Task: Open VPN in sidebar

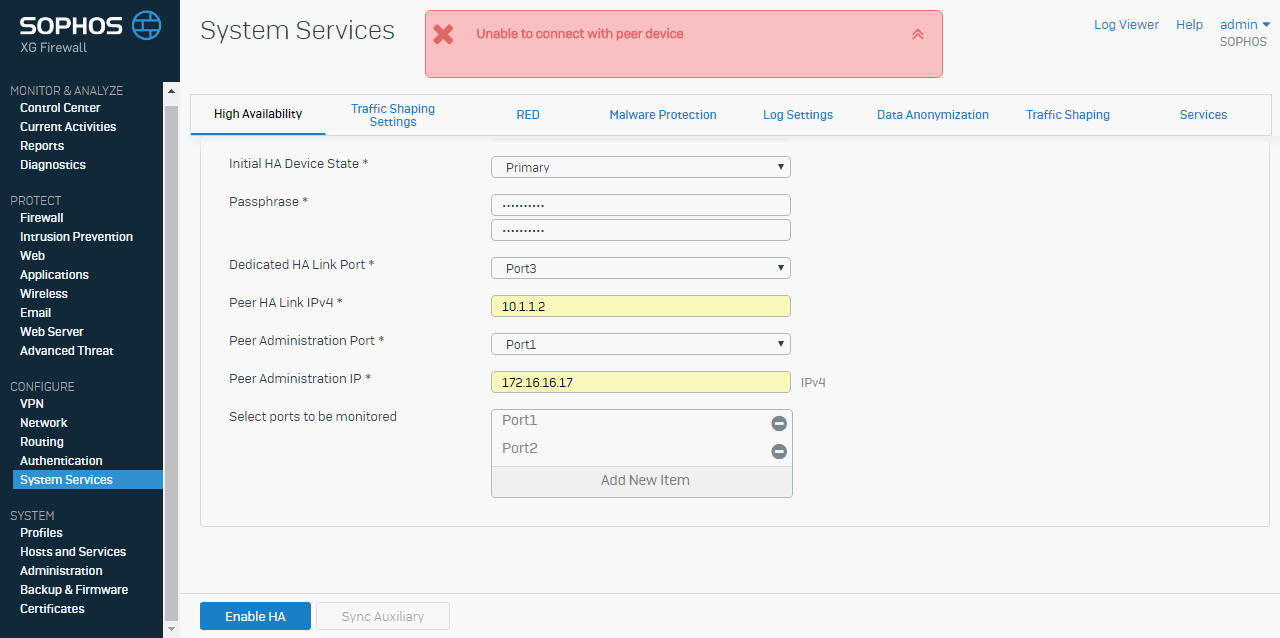Action: click(x=32, y=404)
